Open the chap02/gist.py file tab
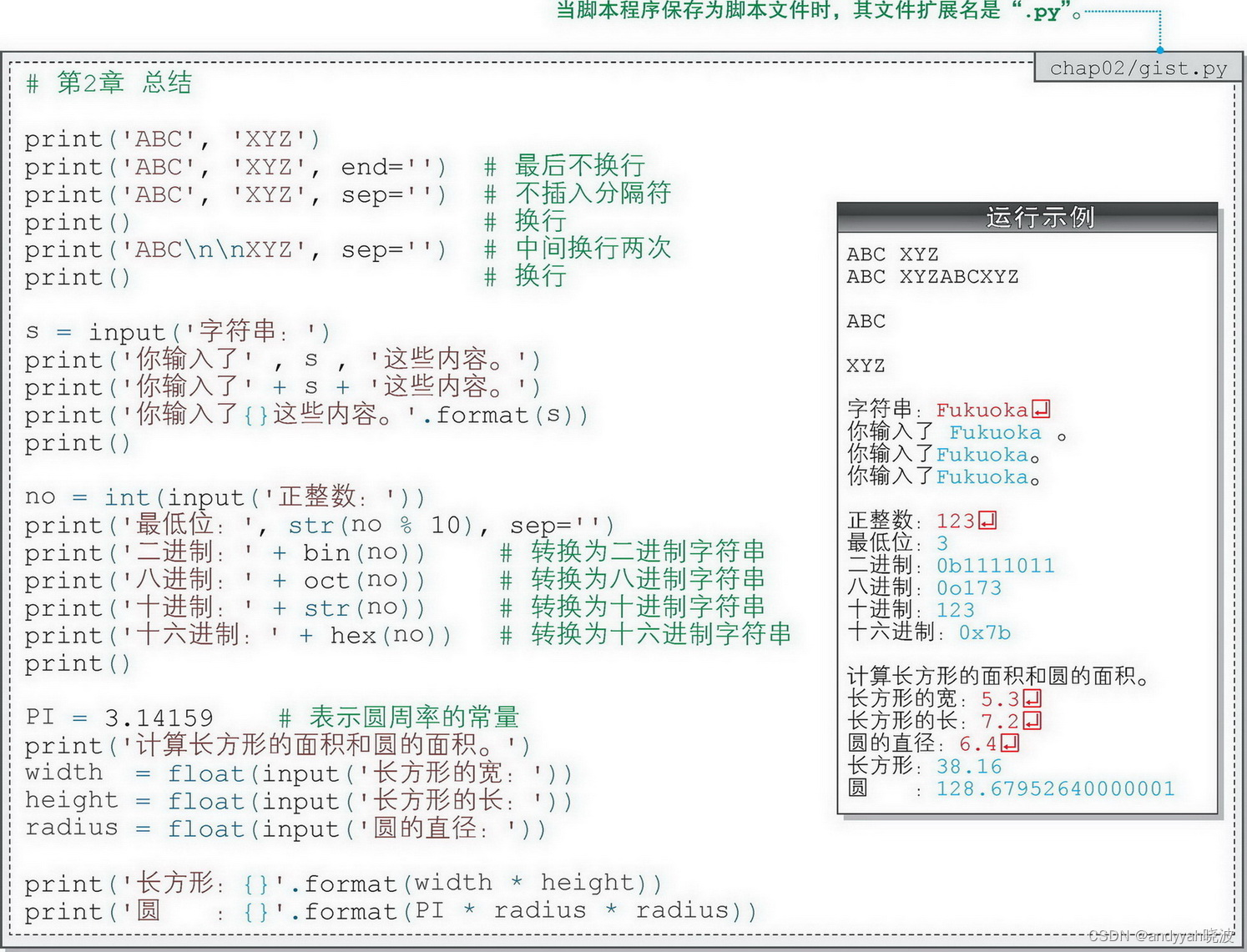1247x952 pixels. 1135,68
